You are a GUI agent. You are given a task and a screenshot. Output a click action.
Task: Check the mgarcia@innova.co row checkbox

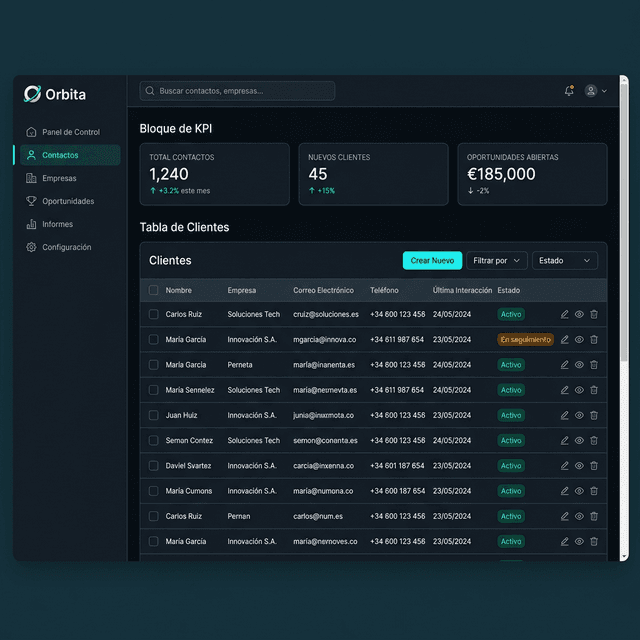point(153,340)
